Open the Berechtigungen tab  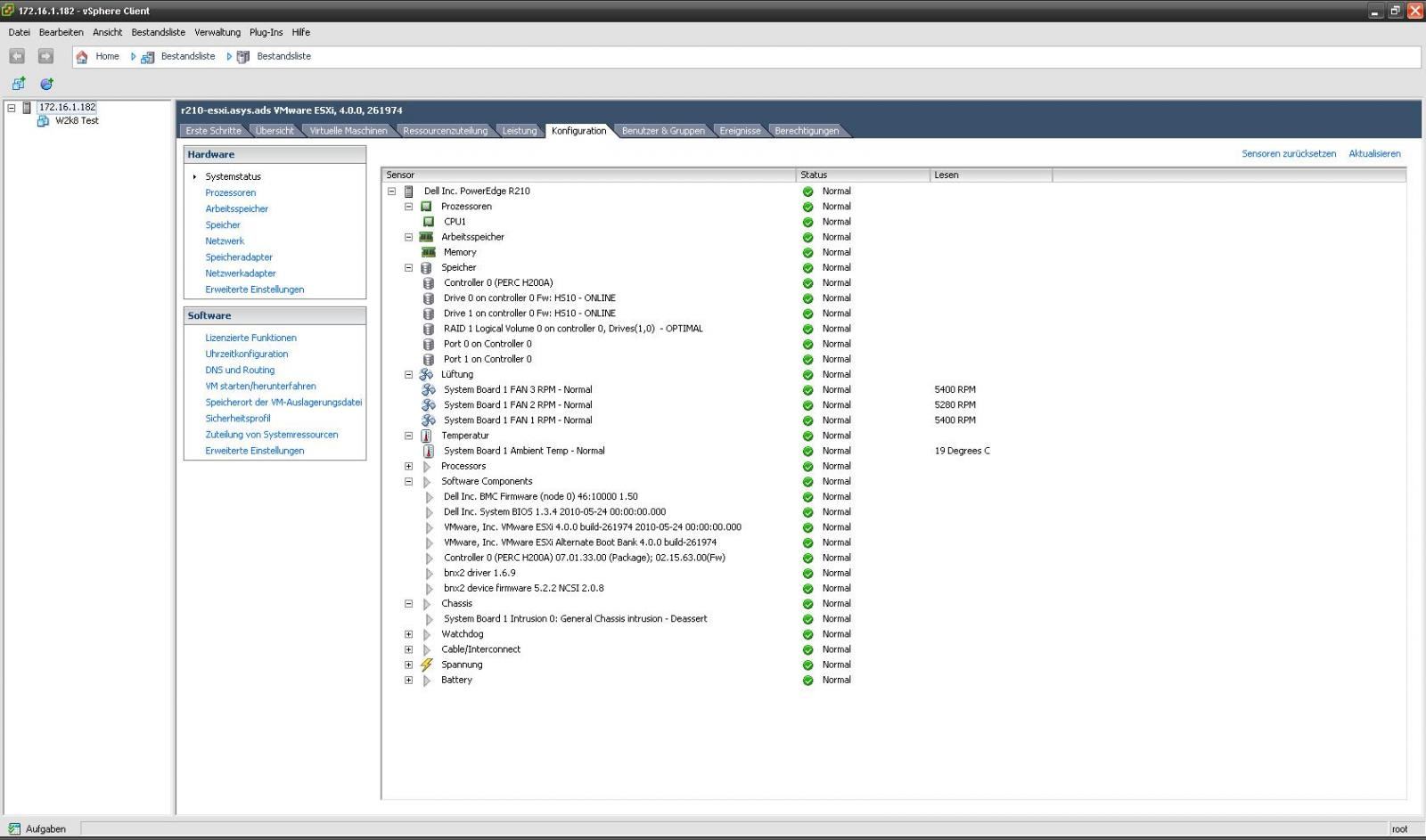[x=807, y=131]
